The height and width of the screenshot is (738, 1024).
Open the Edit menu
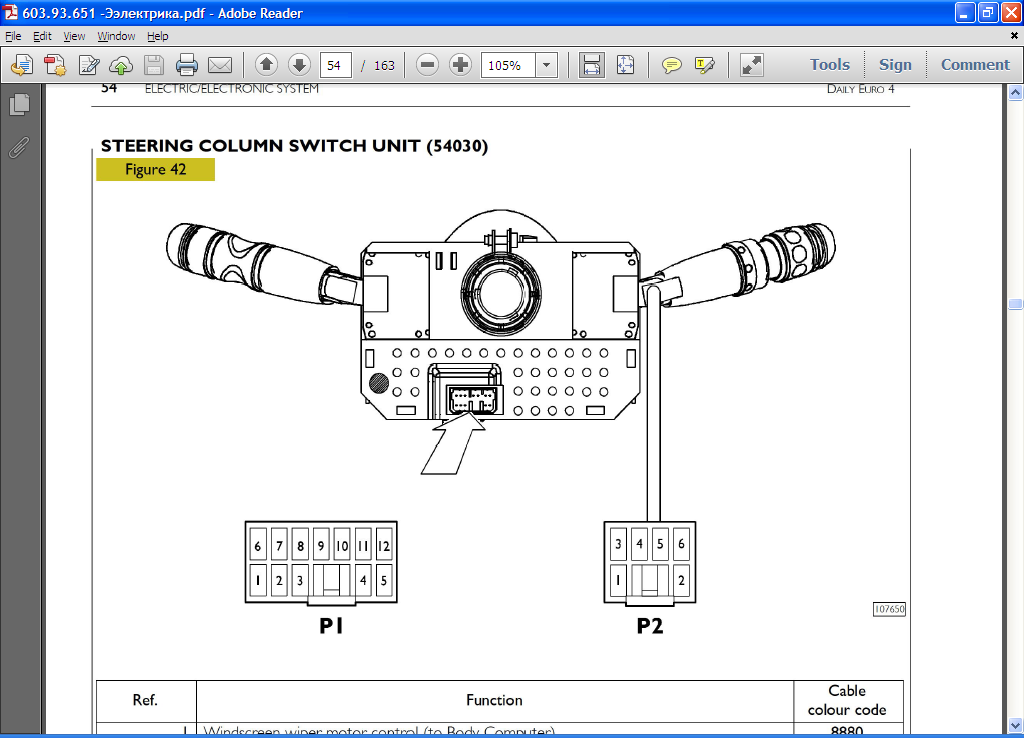[x=42, y=36]
